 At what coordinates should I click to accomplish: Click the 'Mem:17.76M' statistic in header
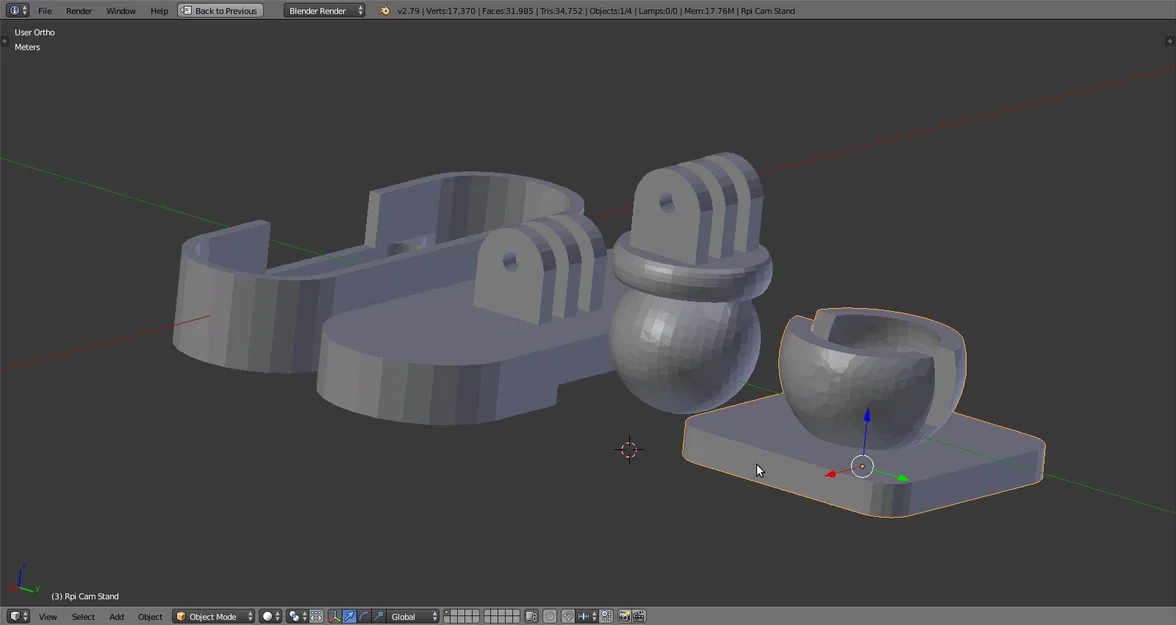(710, 11)
